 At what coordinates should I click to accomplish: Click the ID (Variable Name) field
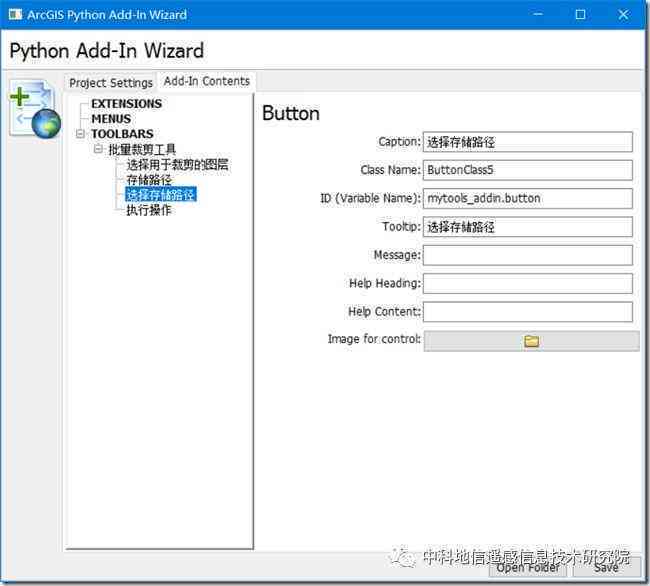tap(528, 199)
